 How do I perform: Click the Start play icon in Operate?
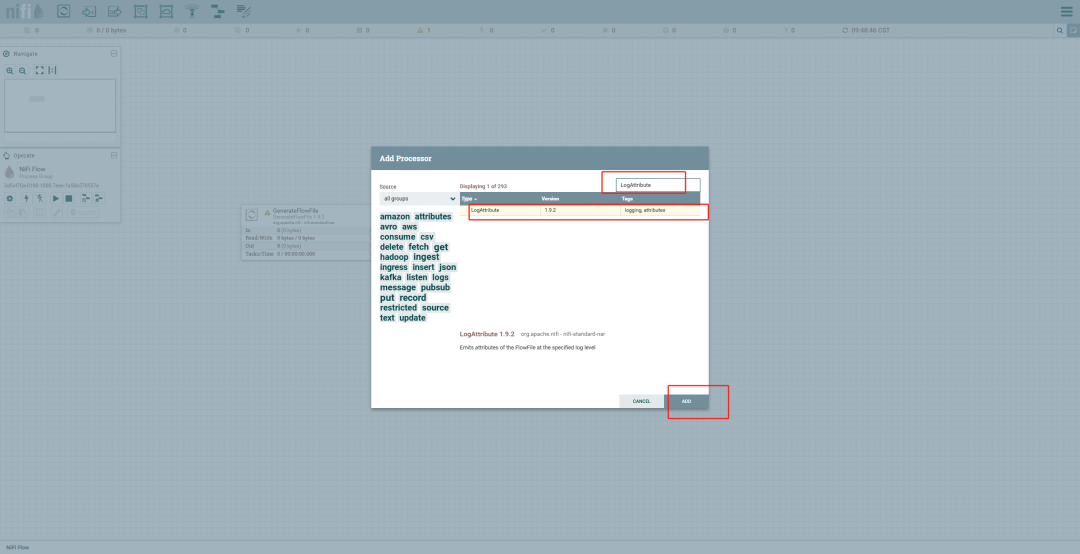[56, 198]
